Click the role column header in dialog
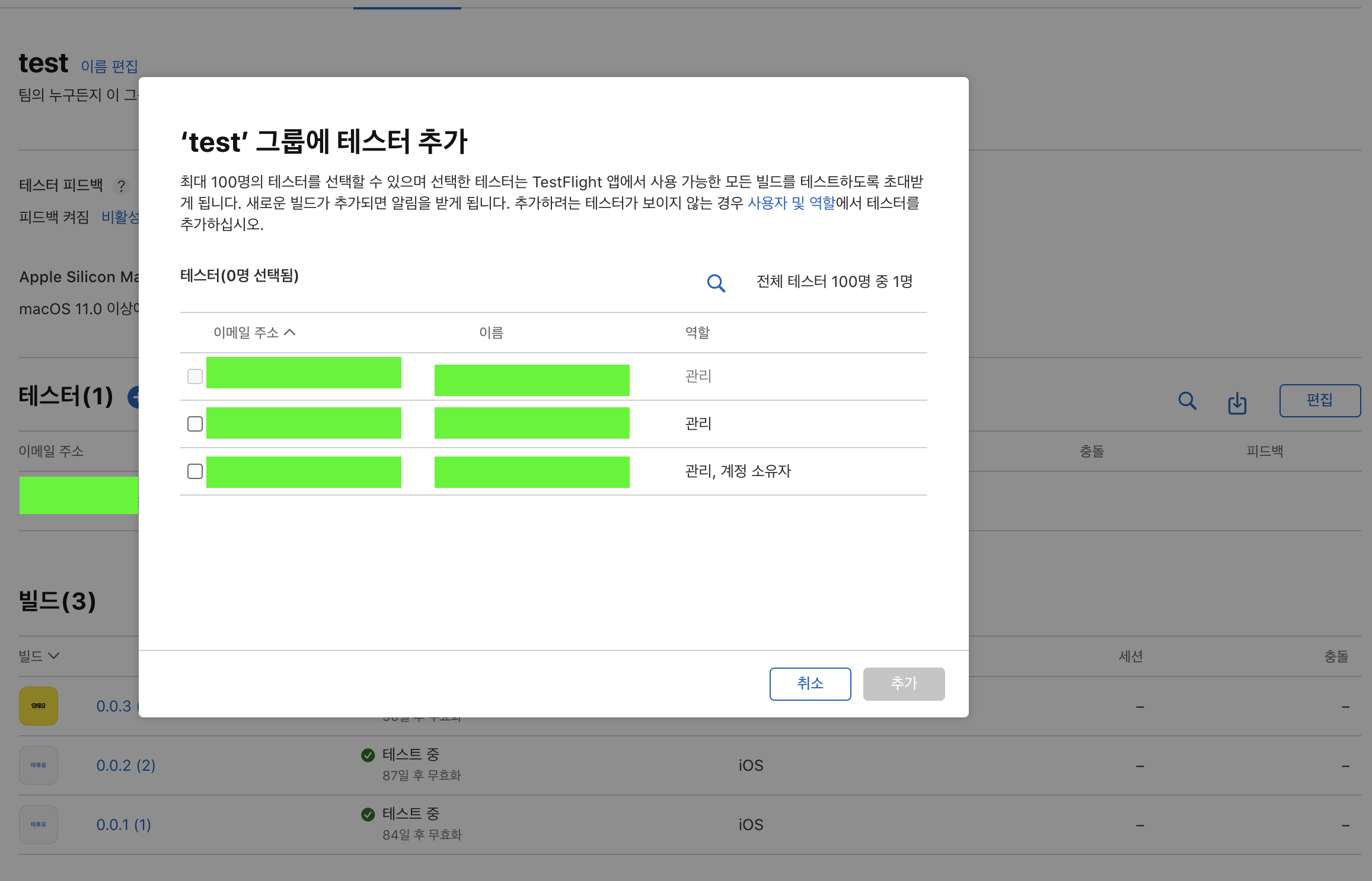The height and width of the screenshot is (881, 1372). click(x=697, y=333)
